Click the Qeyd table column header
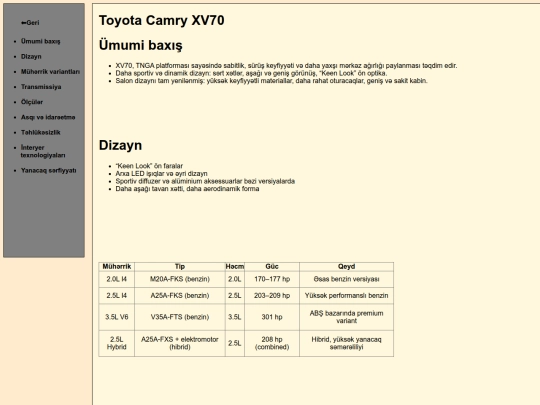540x405 pixels. 346,267
